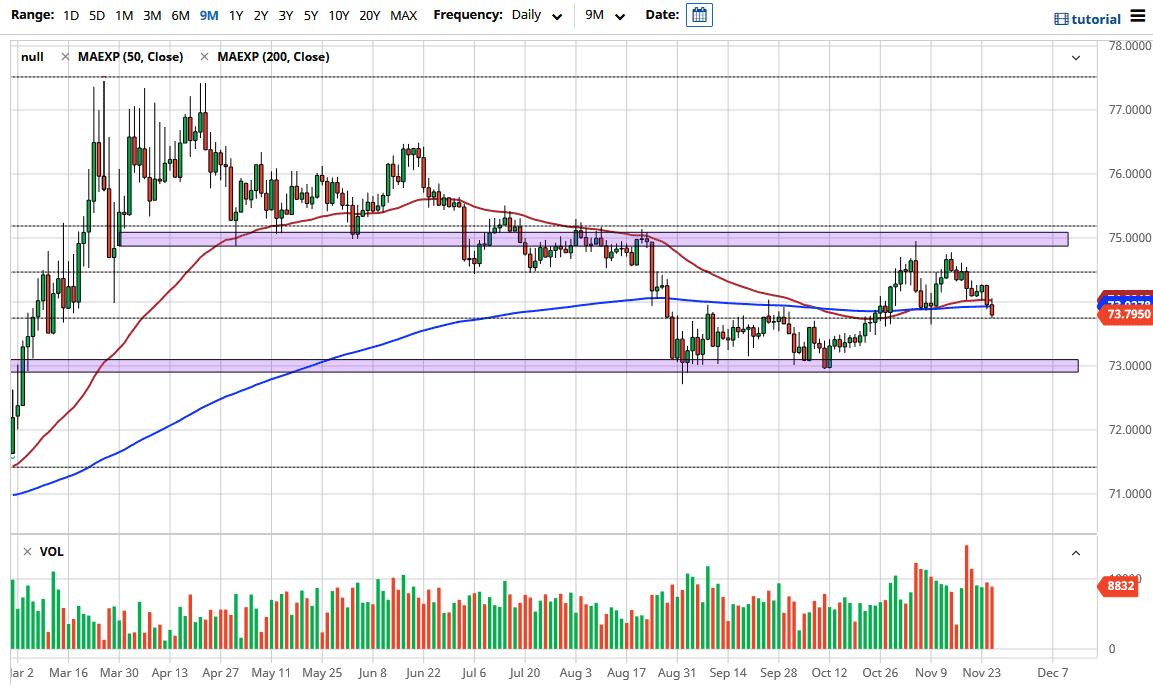Image resolution: width=1153 pixels, height=693 pixels.
Task: Open the Frequency Daily dropdown
Action: [537, 15]
